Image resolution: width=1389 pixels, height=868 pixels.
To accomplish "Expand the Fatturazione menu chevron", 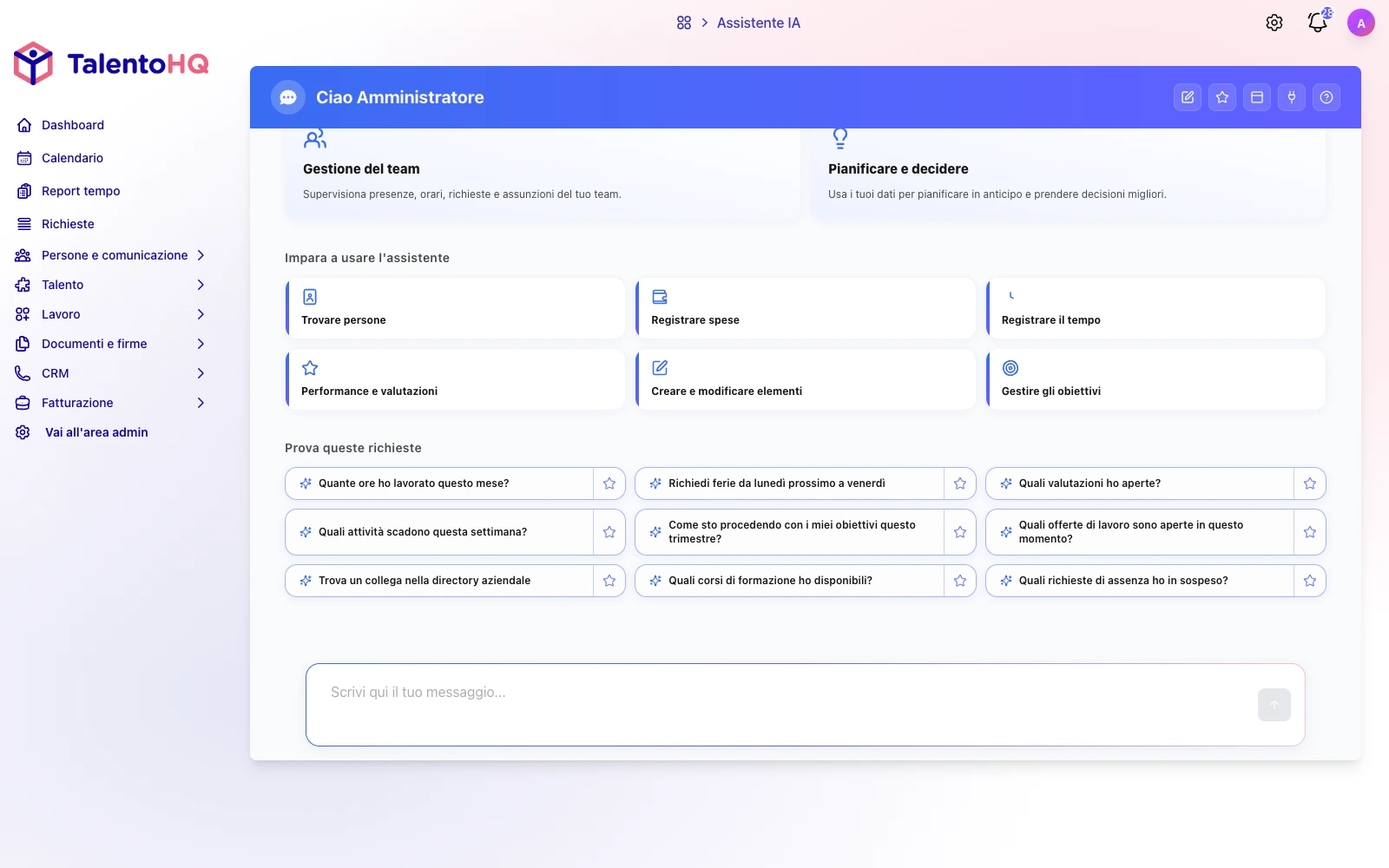I will (201, 403).
